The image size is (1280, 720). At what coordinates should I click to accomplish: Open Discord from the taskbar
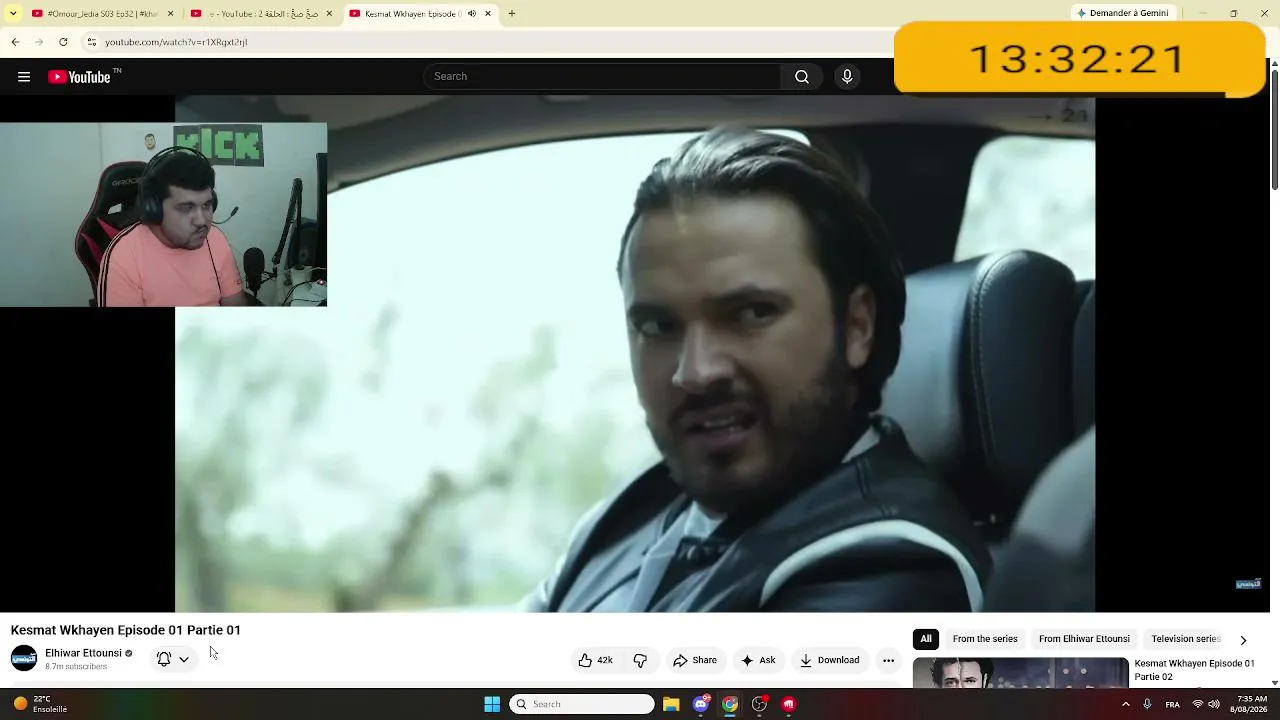point(701,704)
